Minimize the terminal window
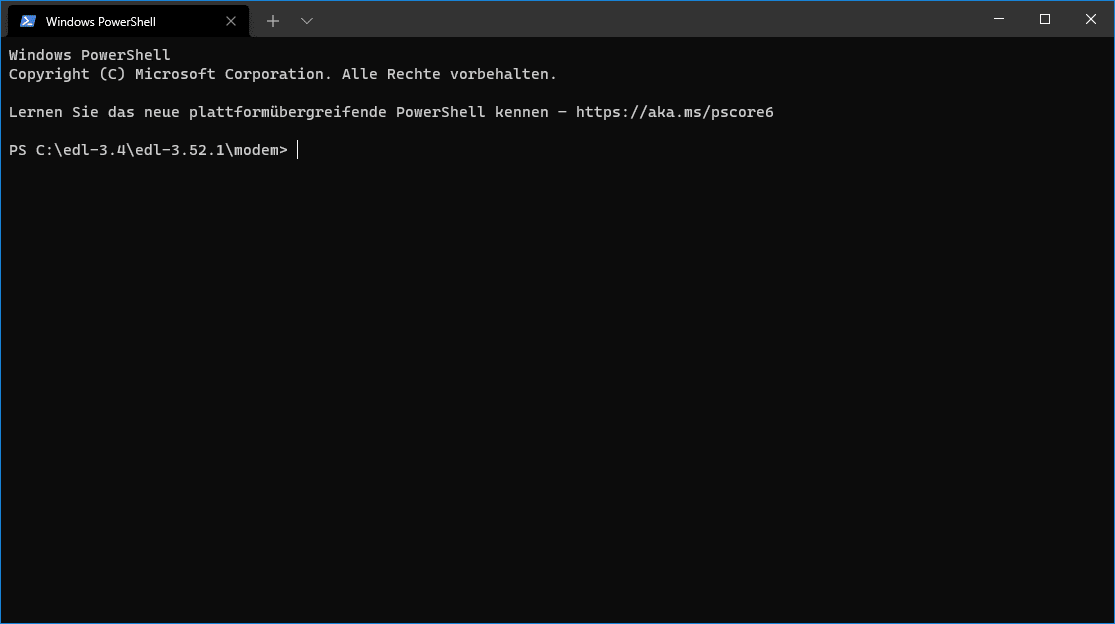The image size is (1115, 624). click(x=999, y=19)
